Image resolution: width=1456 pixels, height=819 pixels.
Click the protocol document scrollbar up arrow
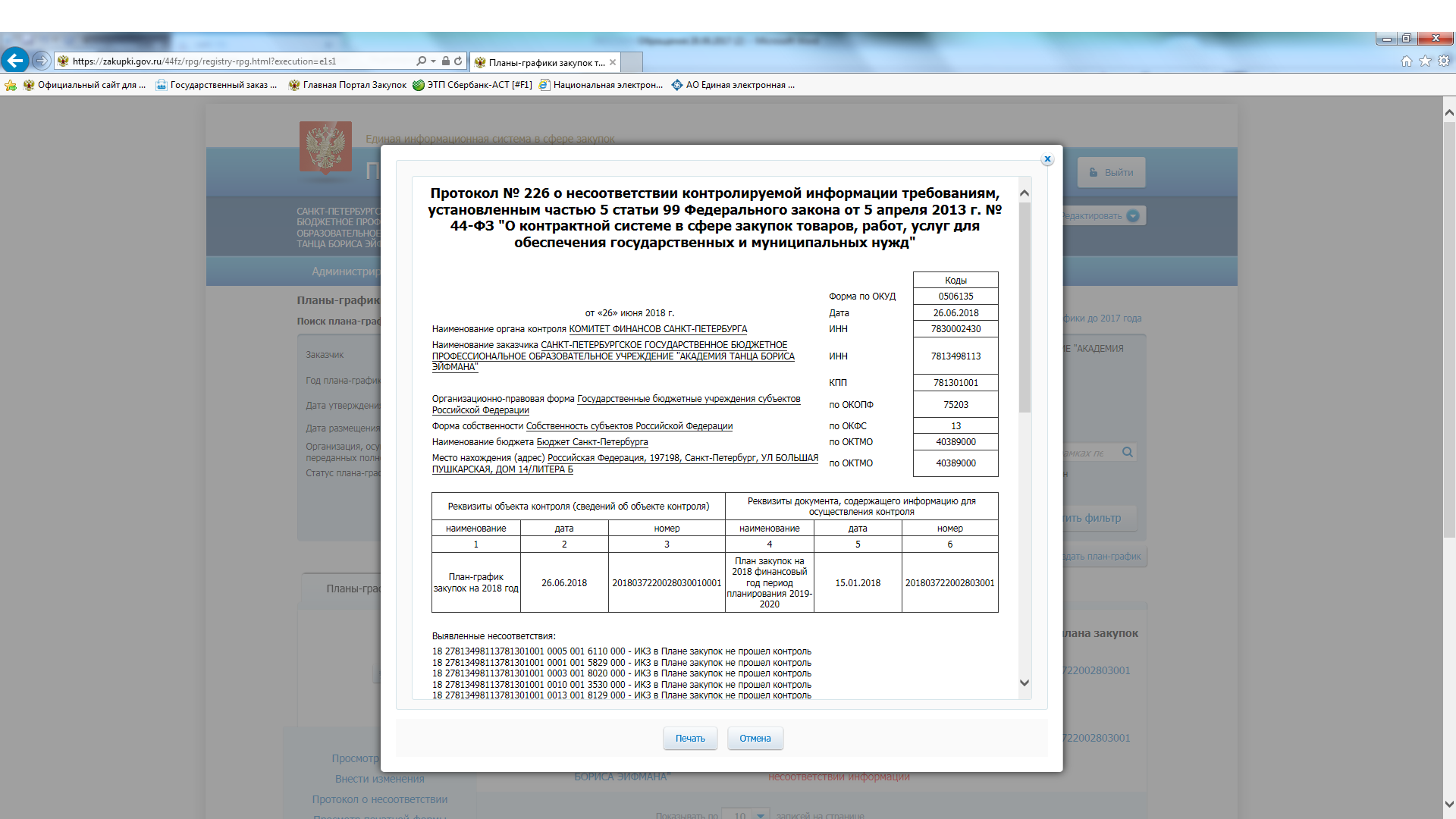tap(1025, 193)
